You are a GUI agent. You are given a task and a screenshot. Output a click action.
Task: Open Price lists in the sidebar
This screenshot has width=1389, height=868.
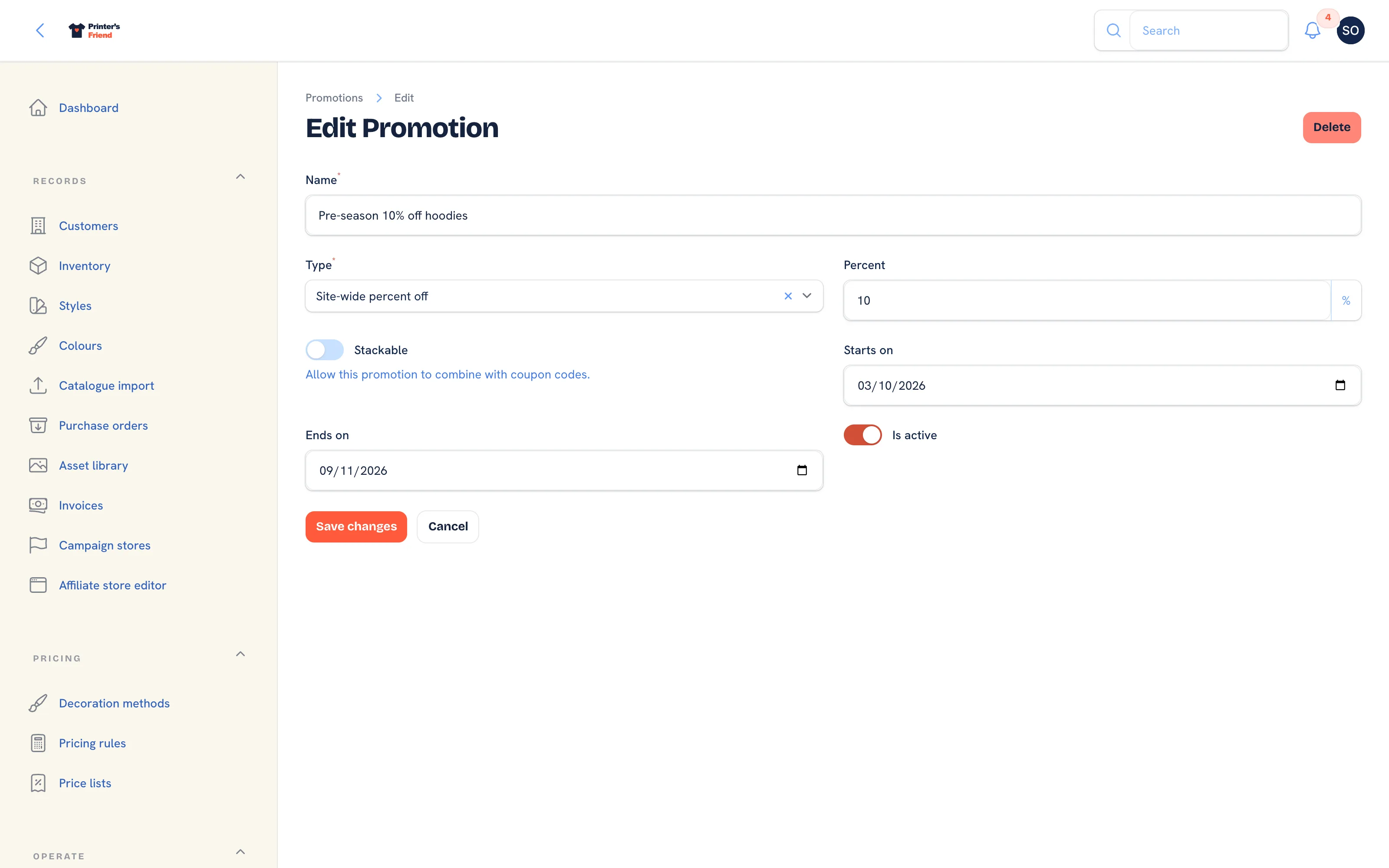pos(85,783)
